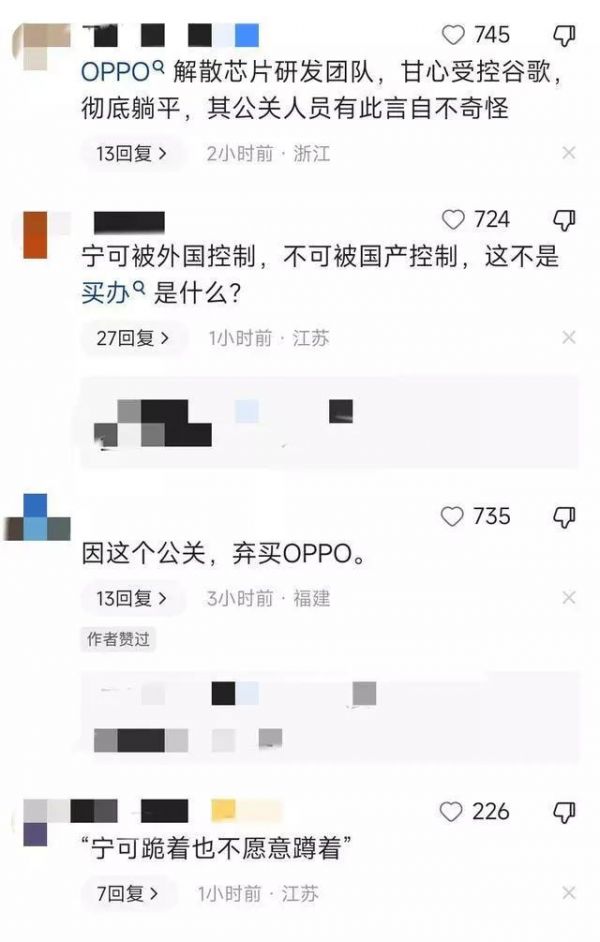This screenshot has height=942, width=600.
Task: Tap the 作者赞过 tag
Action: [118, 639]
